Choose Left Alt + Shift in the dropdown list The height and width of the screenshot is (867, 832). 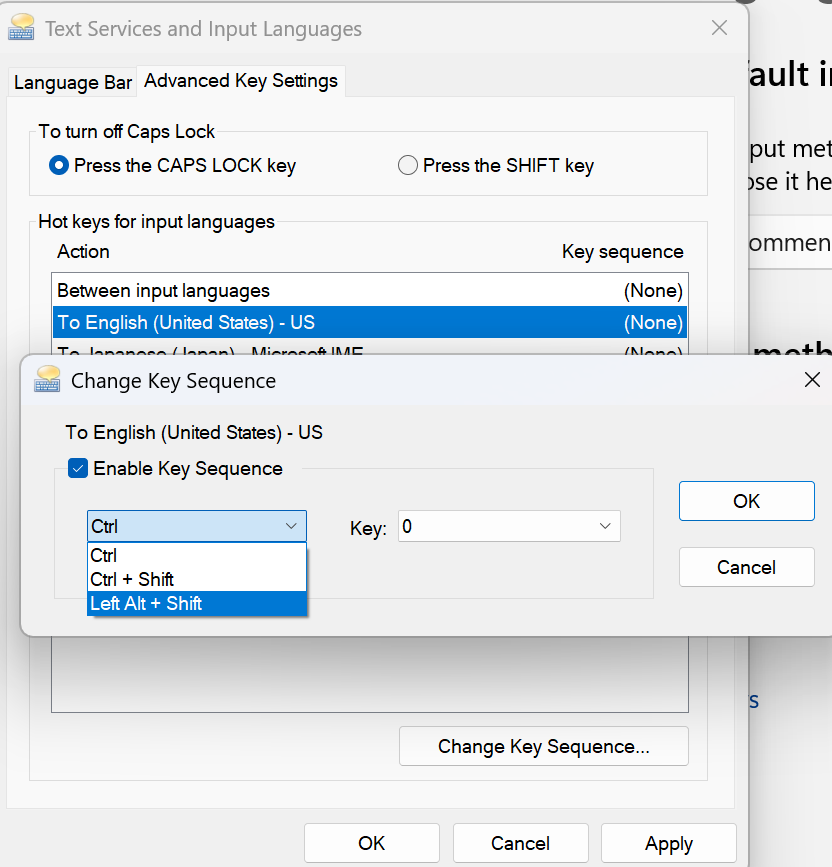click(x=197, y=603)
